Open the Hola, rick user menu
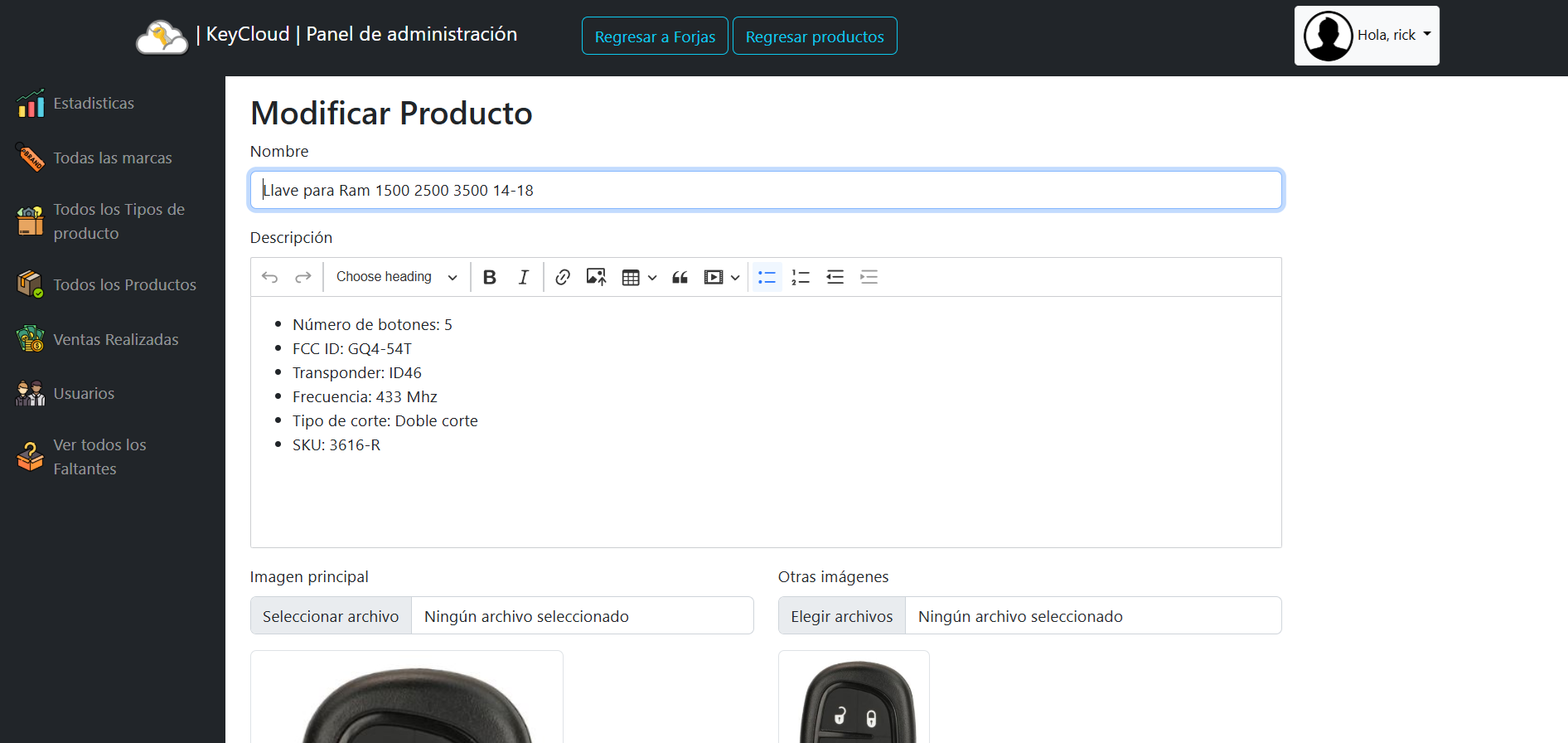The width and height of the screenshot is (1568, 743). click(1367, 36)
